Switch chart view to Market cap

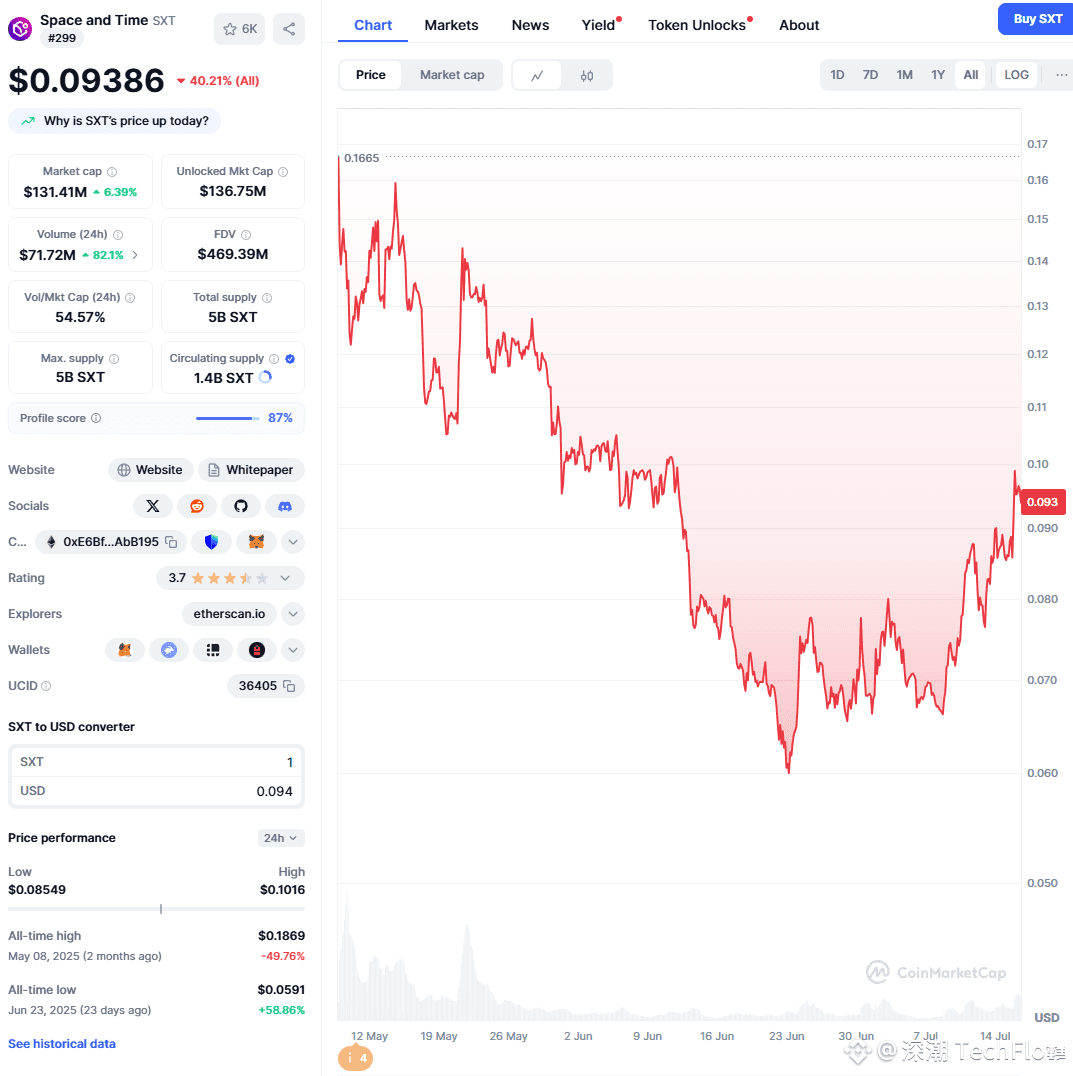point(451,75)
